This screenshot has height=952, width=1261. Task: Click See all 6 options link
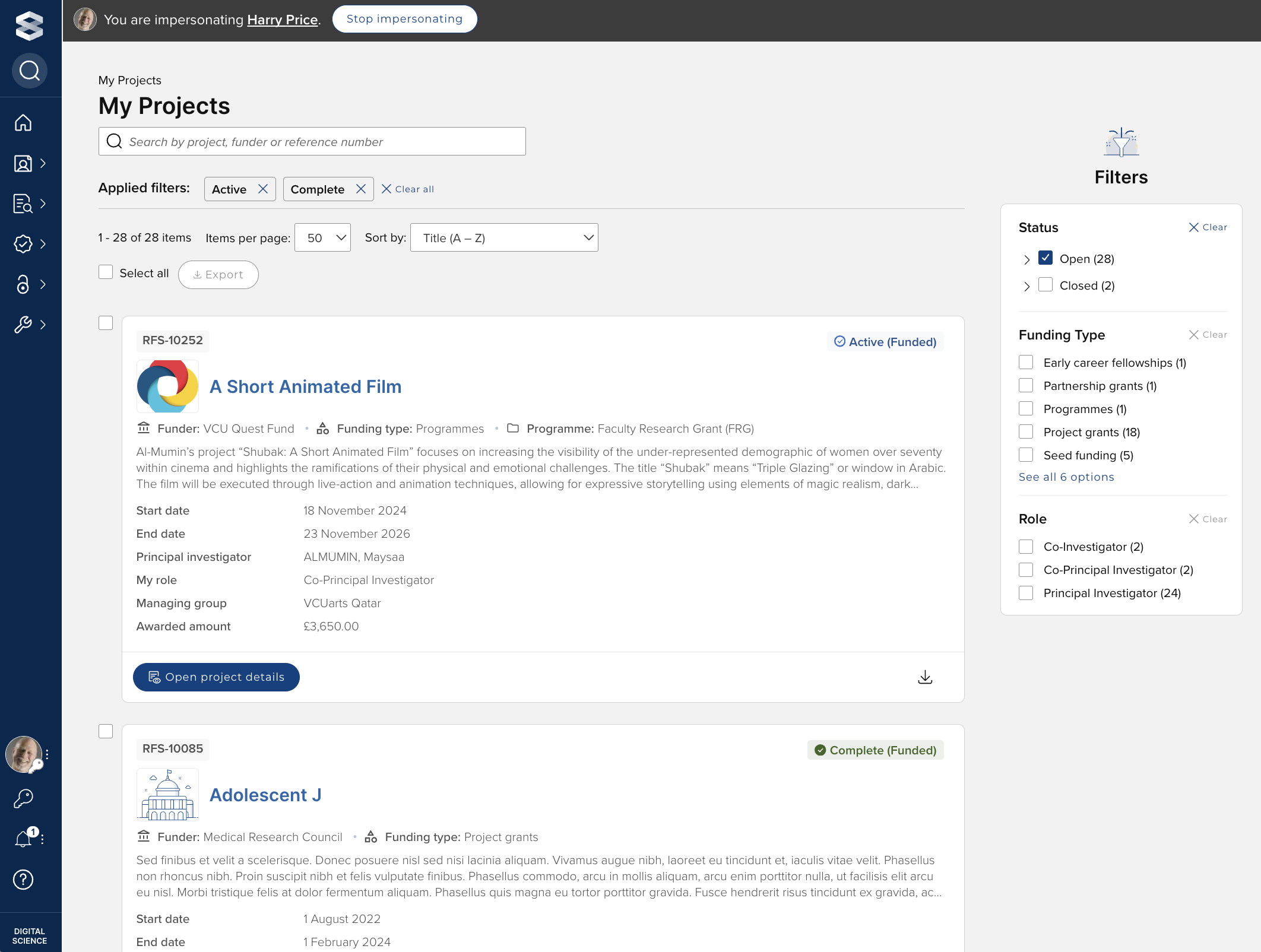(x=1066, y=477)
